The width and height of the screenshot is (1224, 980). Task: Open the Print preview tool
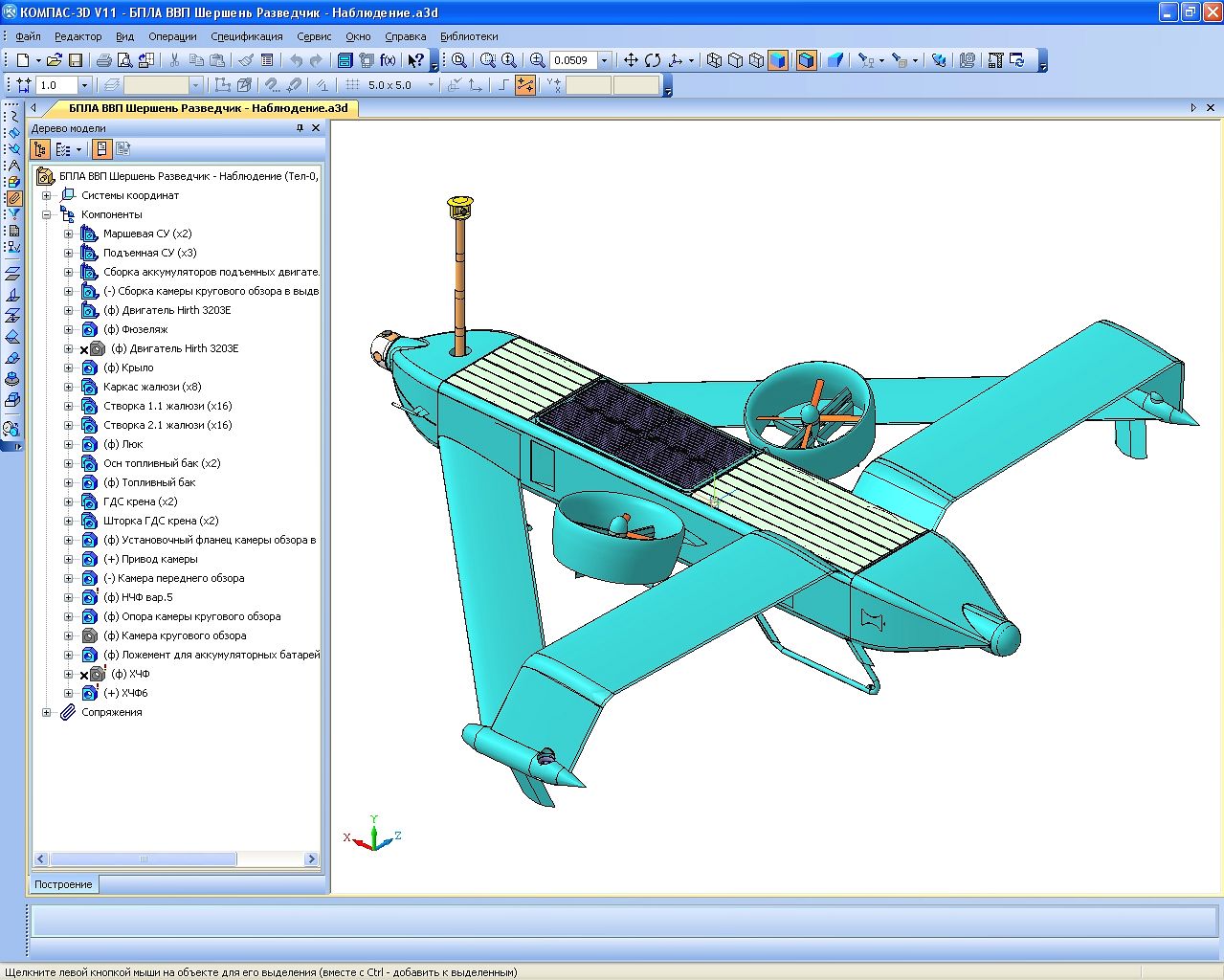124,60
